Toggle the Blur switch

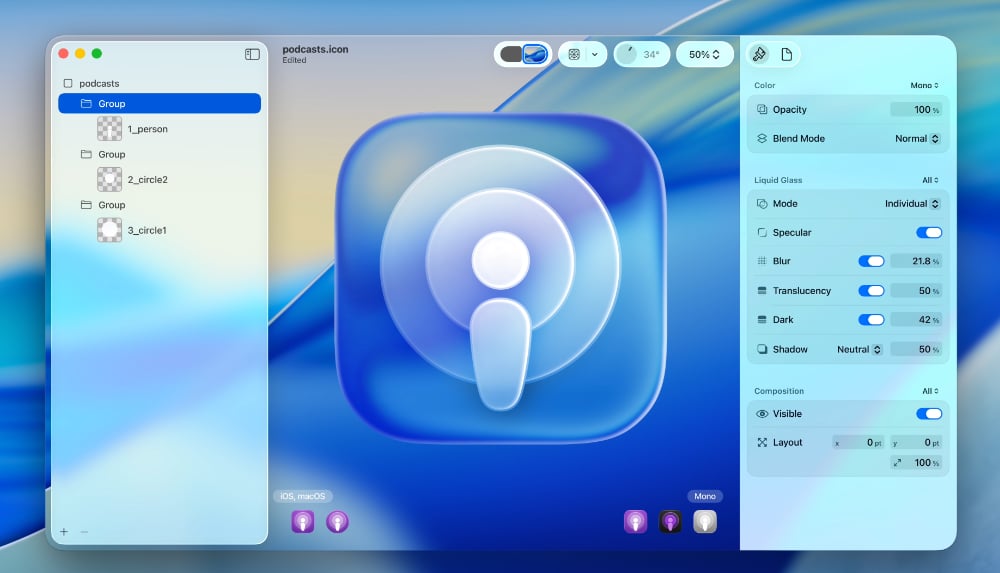coord(871,261)
